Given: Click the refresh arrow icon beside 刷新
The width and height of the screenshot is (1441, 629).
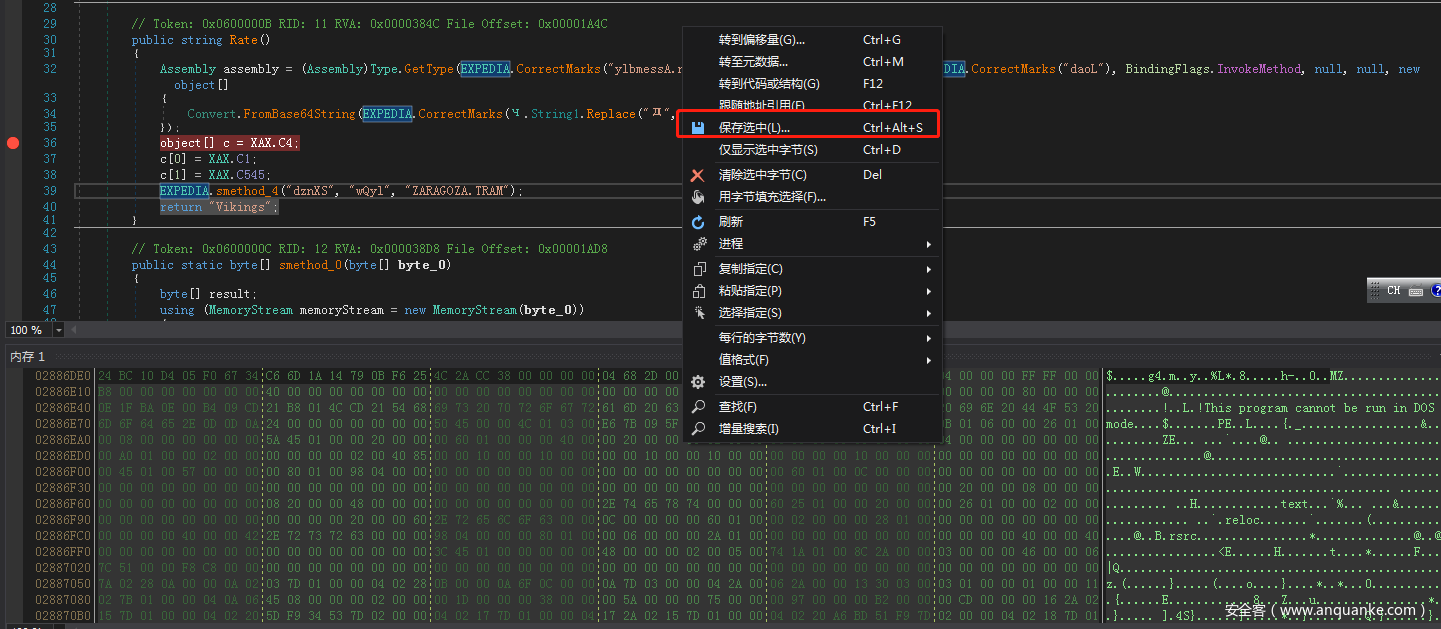Looking at the screenshot, I should tap(698, 222).
